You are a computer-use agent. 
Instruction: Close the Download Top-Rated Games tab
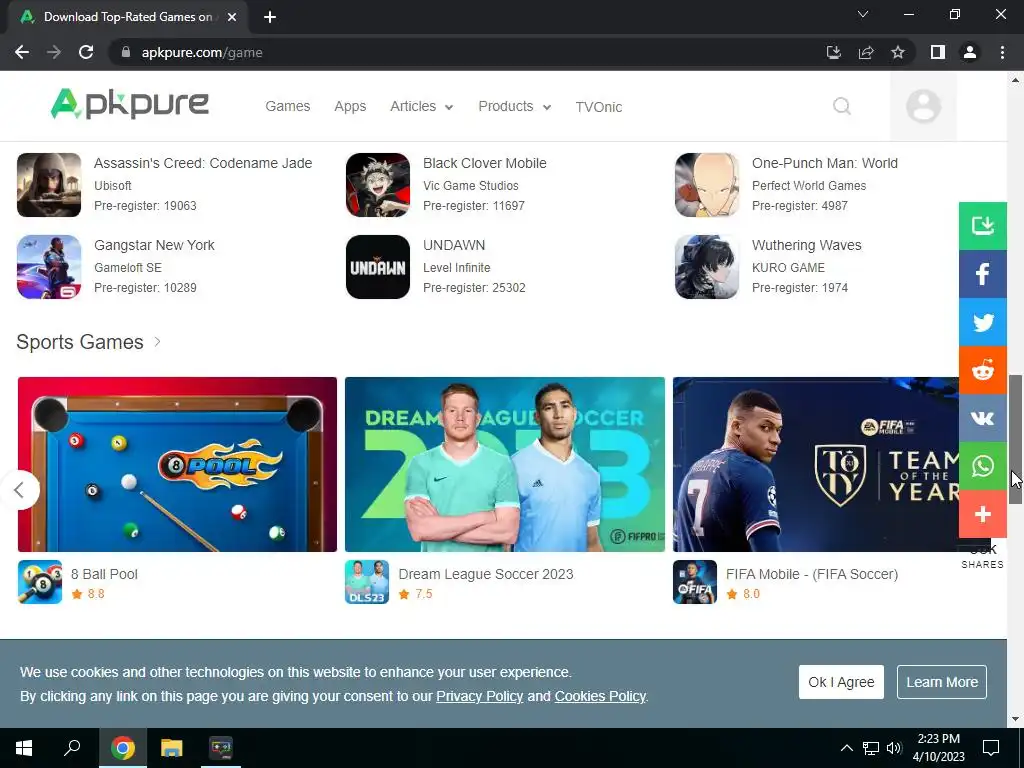[232, 17]
